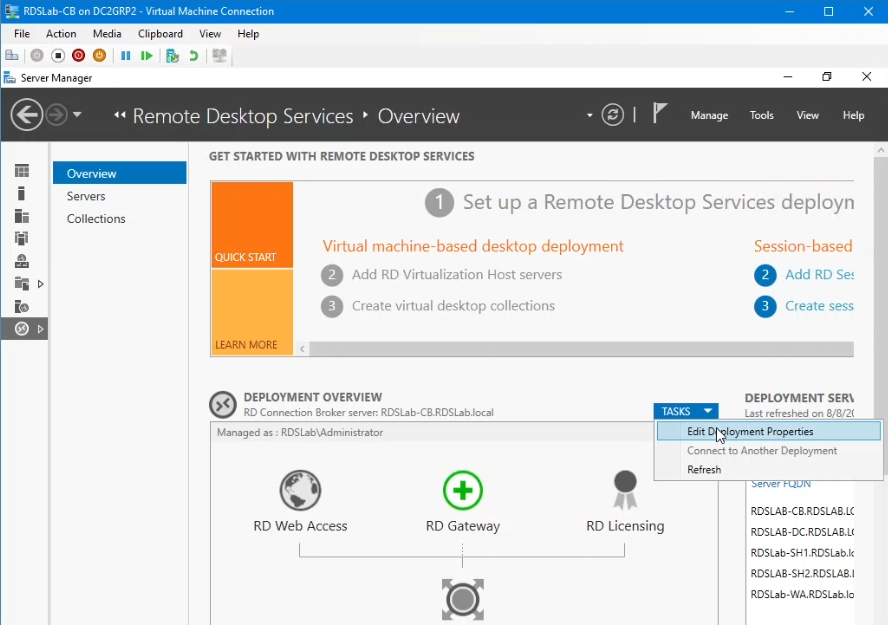Click the Deployment Overview header icon
The image size is (888, 625).
pyautogui.click(x=223, y=404)
